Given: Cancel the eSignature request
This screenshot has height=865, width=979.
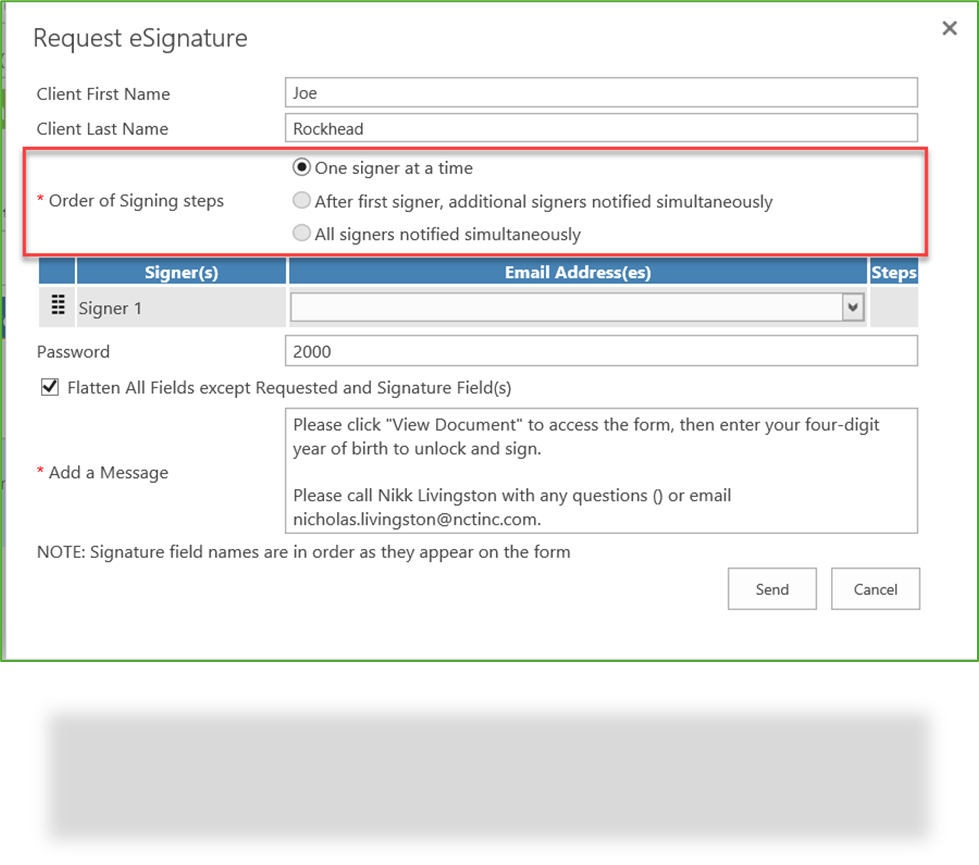Looking at the screenshot, I should (x=875, y=588).
